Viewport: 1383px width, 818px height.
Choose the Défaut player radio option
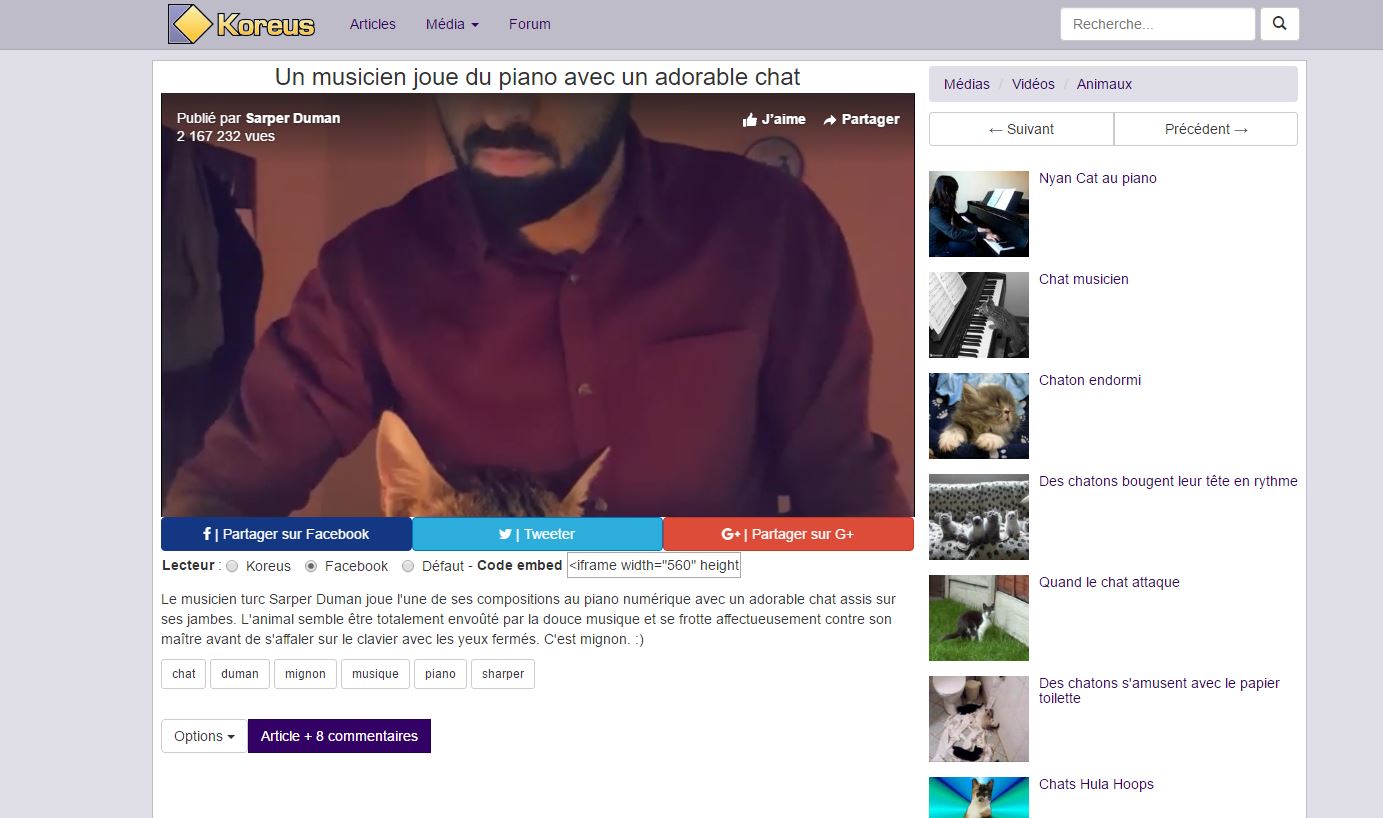[408, 566]
